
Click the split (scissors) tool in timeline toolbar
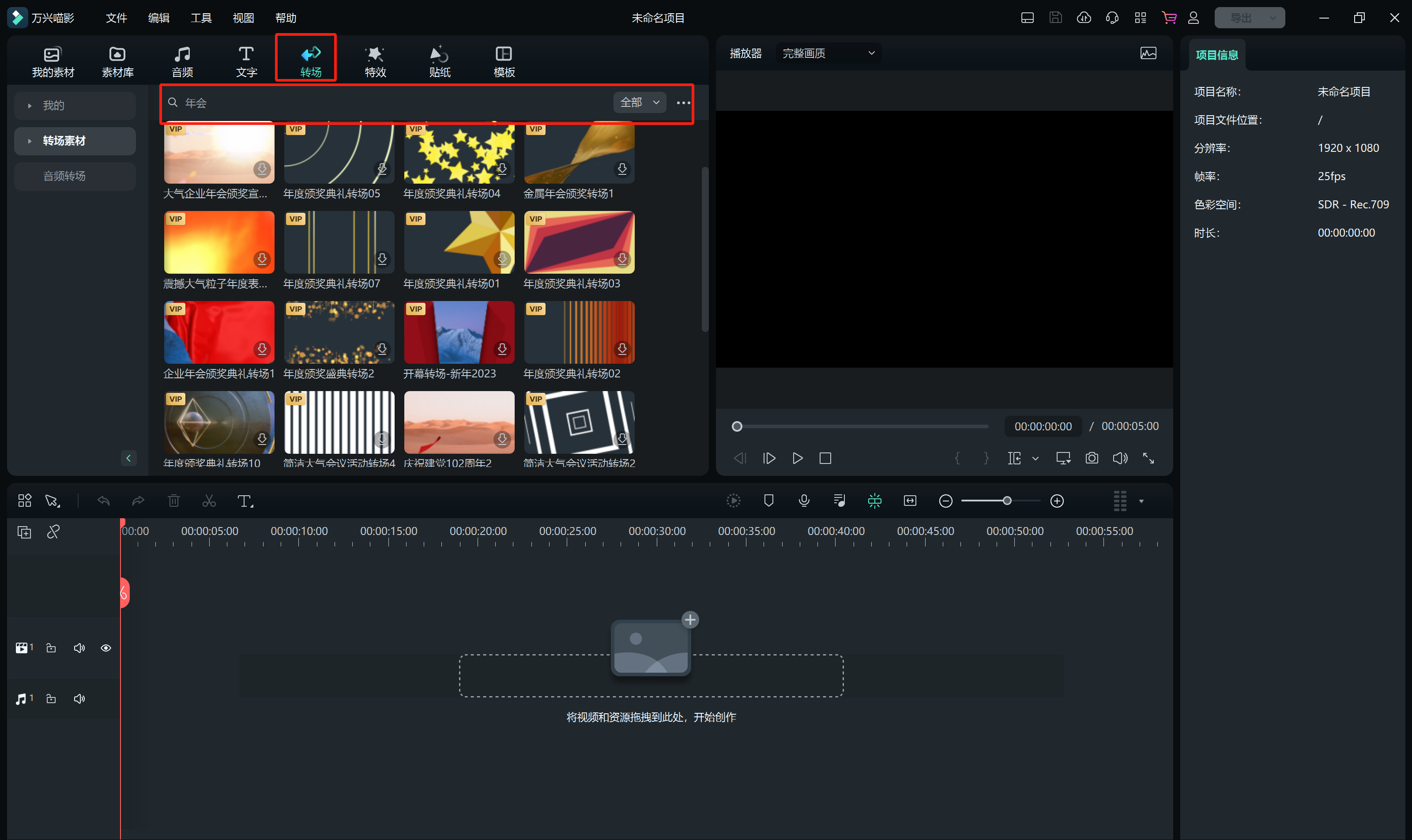click(x=209, y=501)
